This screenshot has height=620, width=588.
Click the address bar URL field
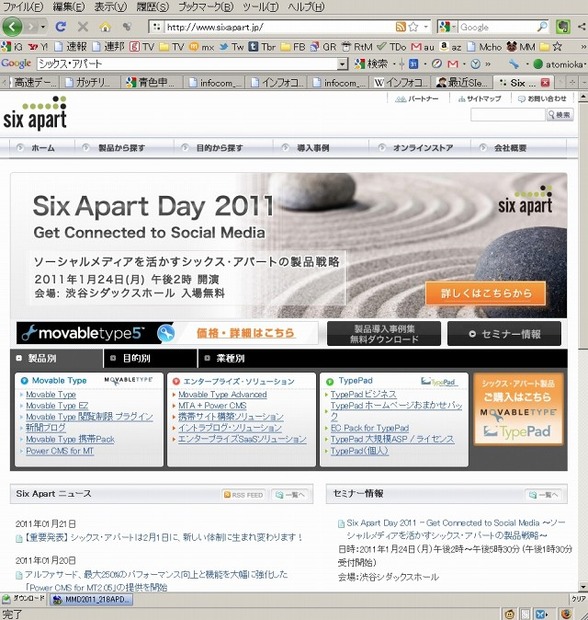tap(279, 27)
